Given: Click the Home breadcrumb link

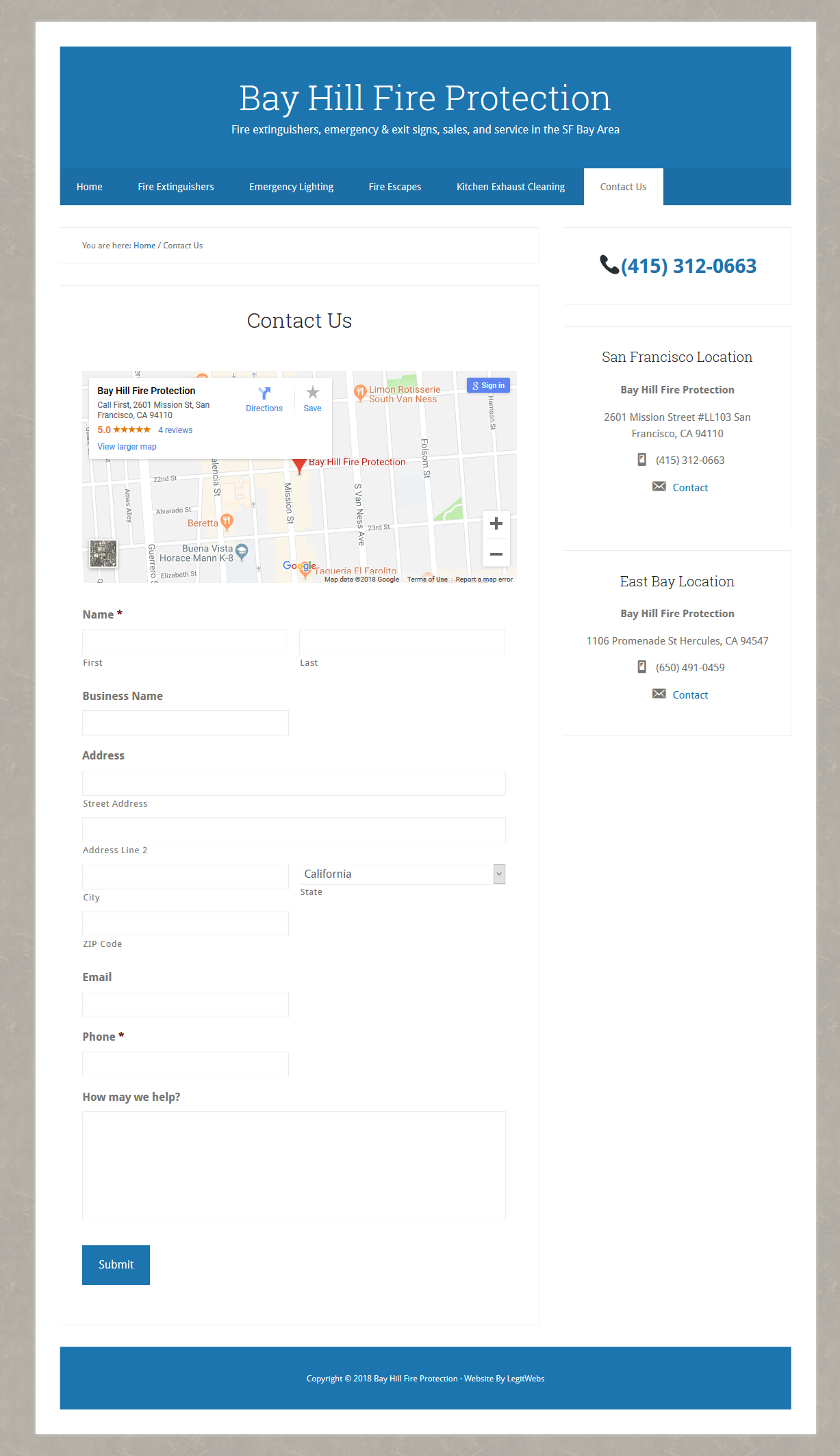Looking at the screenshot, I should pyautogui.click(x=144, y=246).
